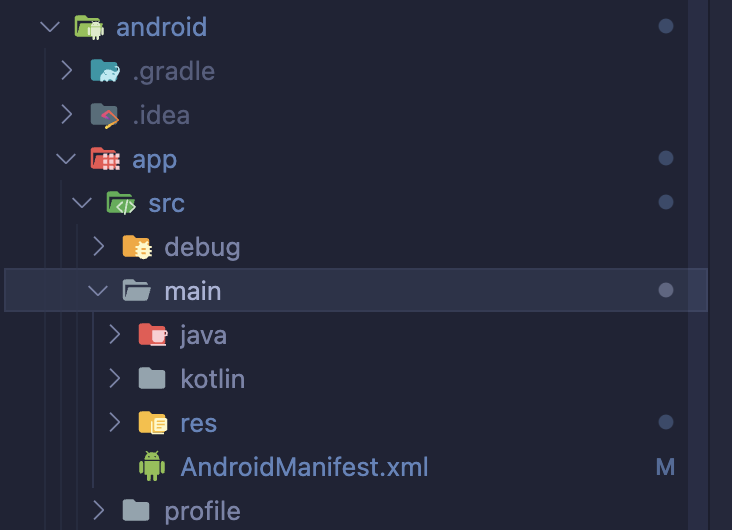The image size is (732, 530).
Task: Select the profile folder label
Action: point(202,511)
